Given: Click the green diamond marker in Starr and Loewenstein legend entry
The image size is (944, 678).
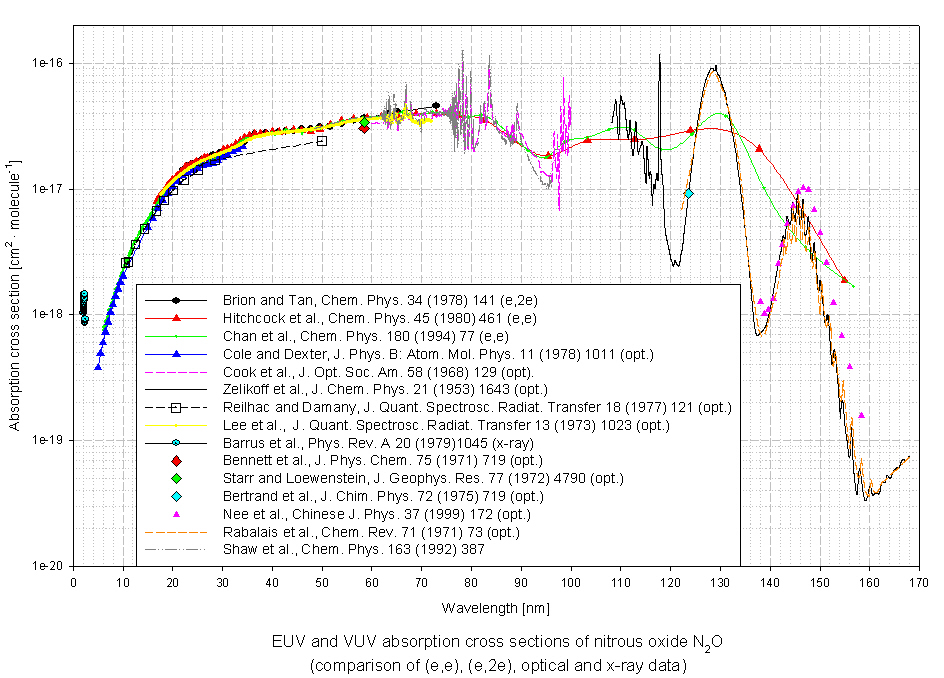Looking at the screenshot, I should click(x=176, y=479).
